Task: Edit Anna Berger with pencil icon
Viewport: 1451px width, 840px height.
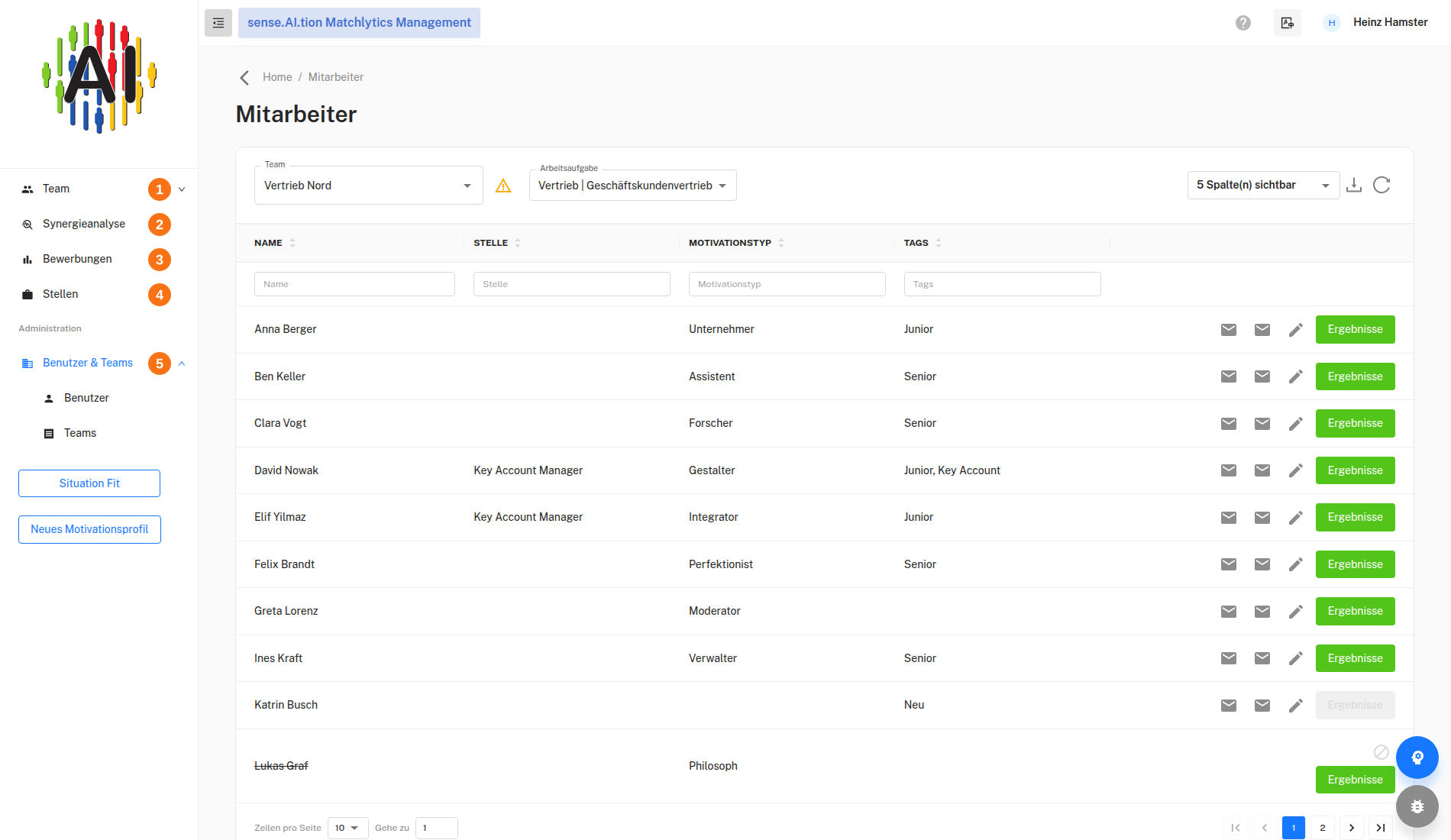Action: click(x=1296, y=330)
